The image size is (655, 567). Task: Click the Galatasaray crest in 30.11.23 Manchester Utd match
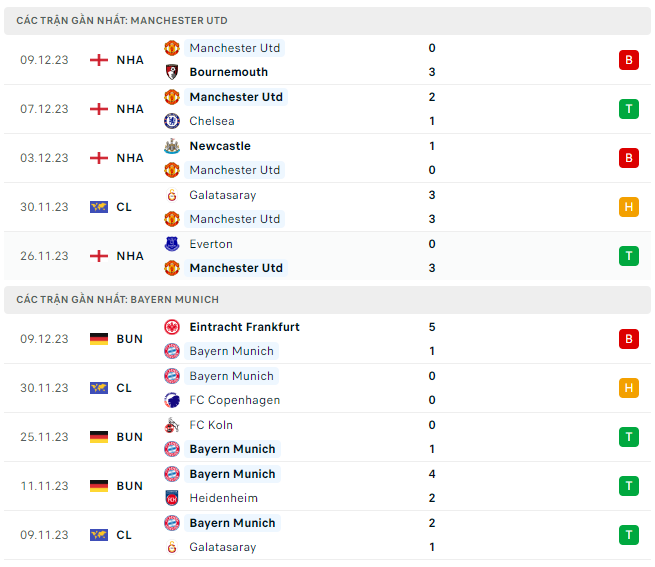click(x=172, y=195)
